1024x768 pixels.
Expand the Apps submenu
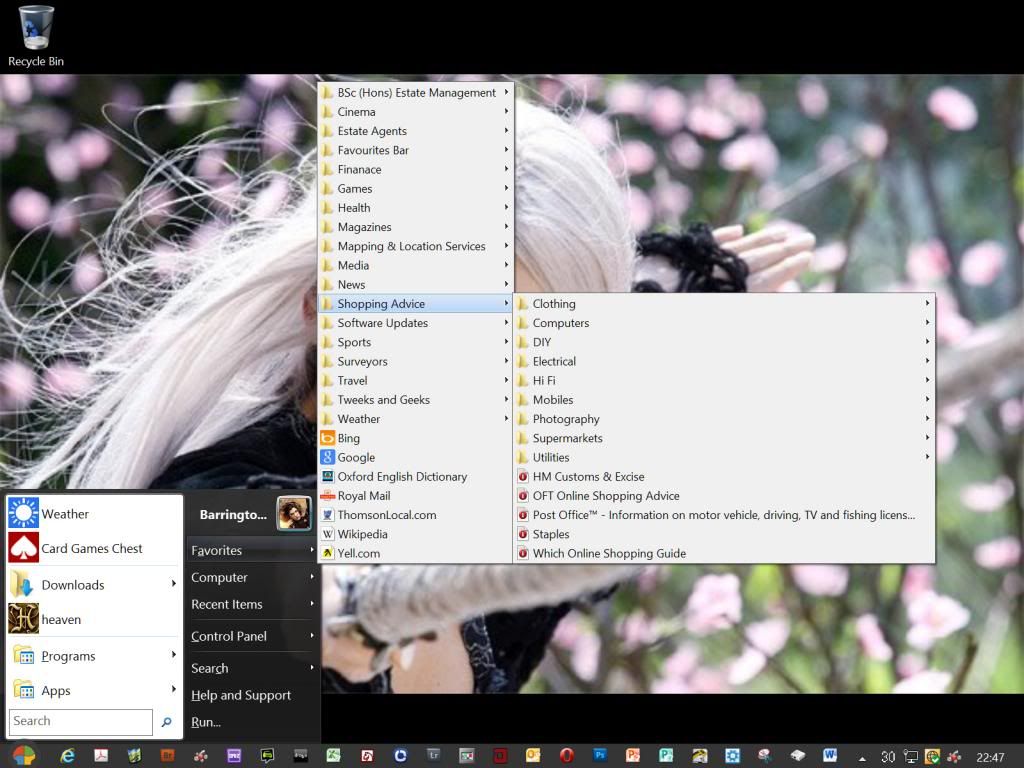point(174,689)
